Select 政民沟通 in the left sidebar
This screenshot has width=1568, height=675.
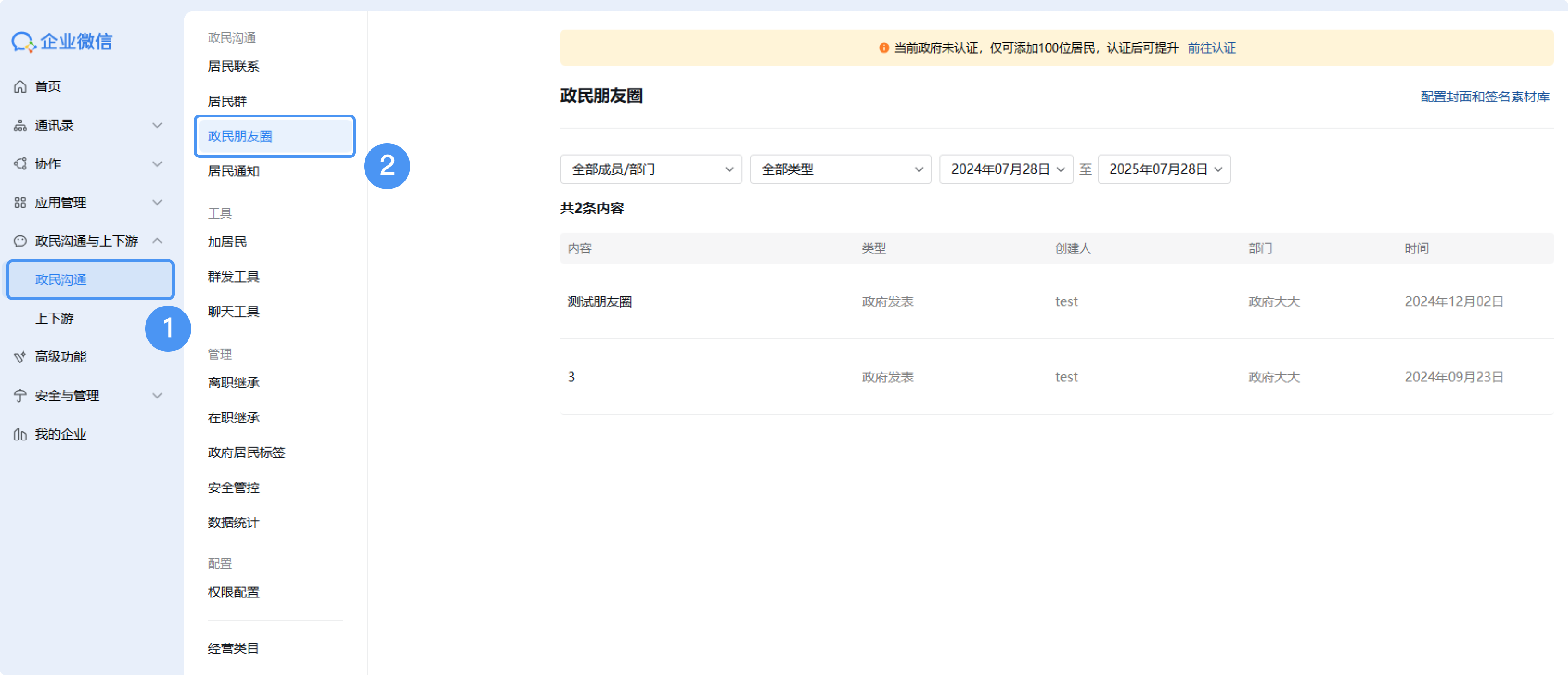coord(90,280)
